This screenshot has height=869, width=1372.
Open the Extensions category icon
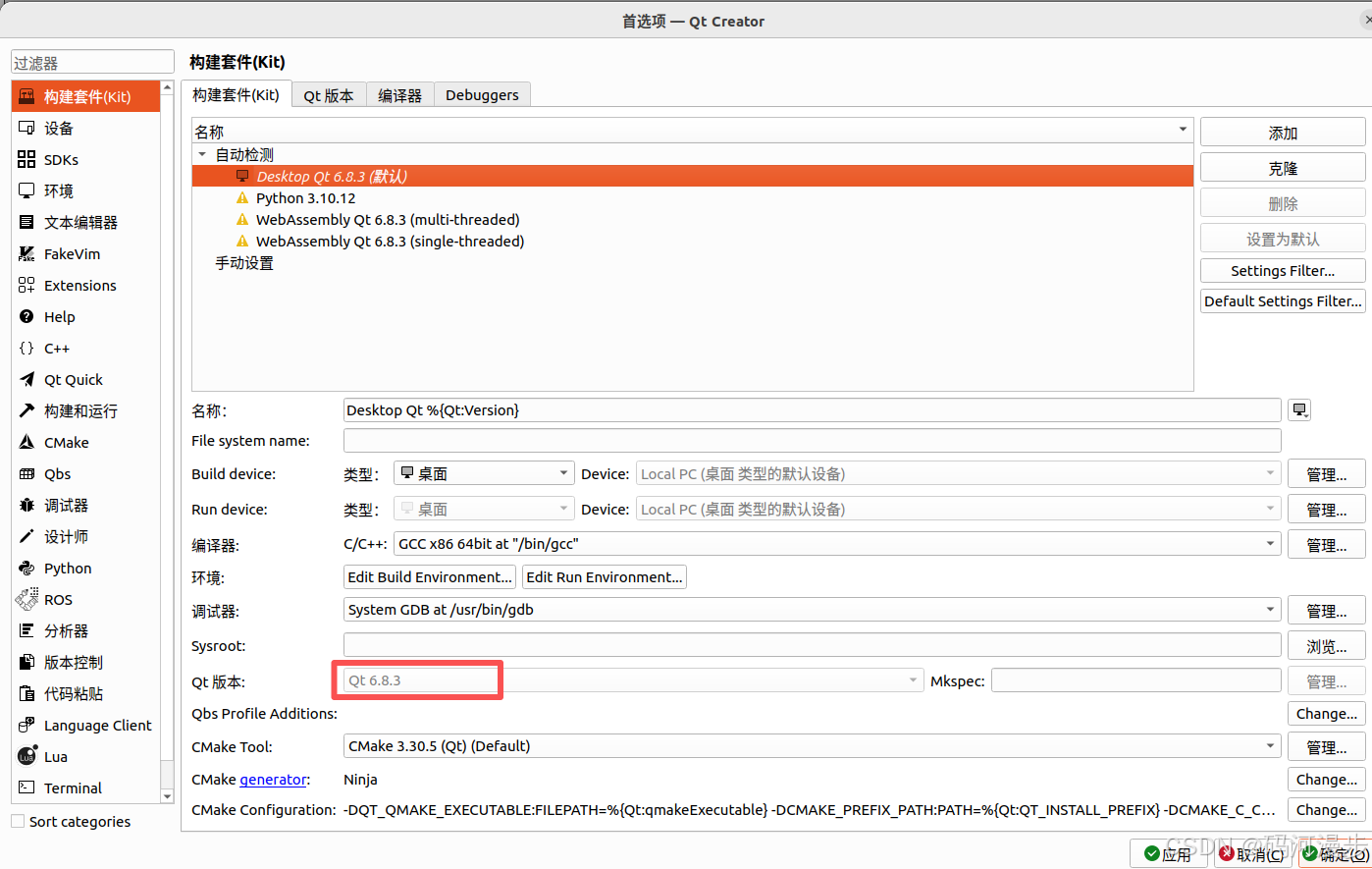coord(26,285)
